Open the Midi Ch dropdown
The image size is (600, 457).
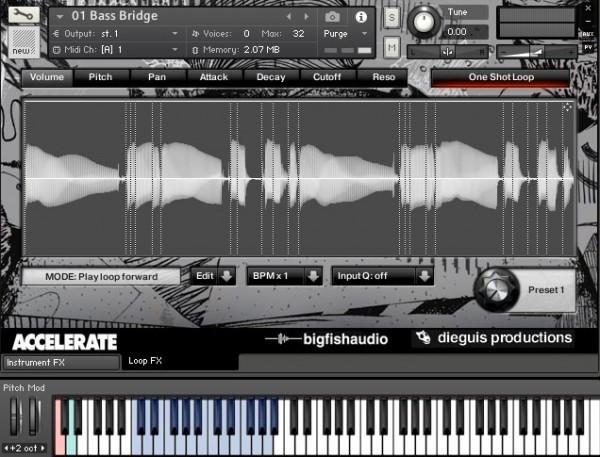[175, 50]
